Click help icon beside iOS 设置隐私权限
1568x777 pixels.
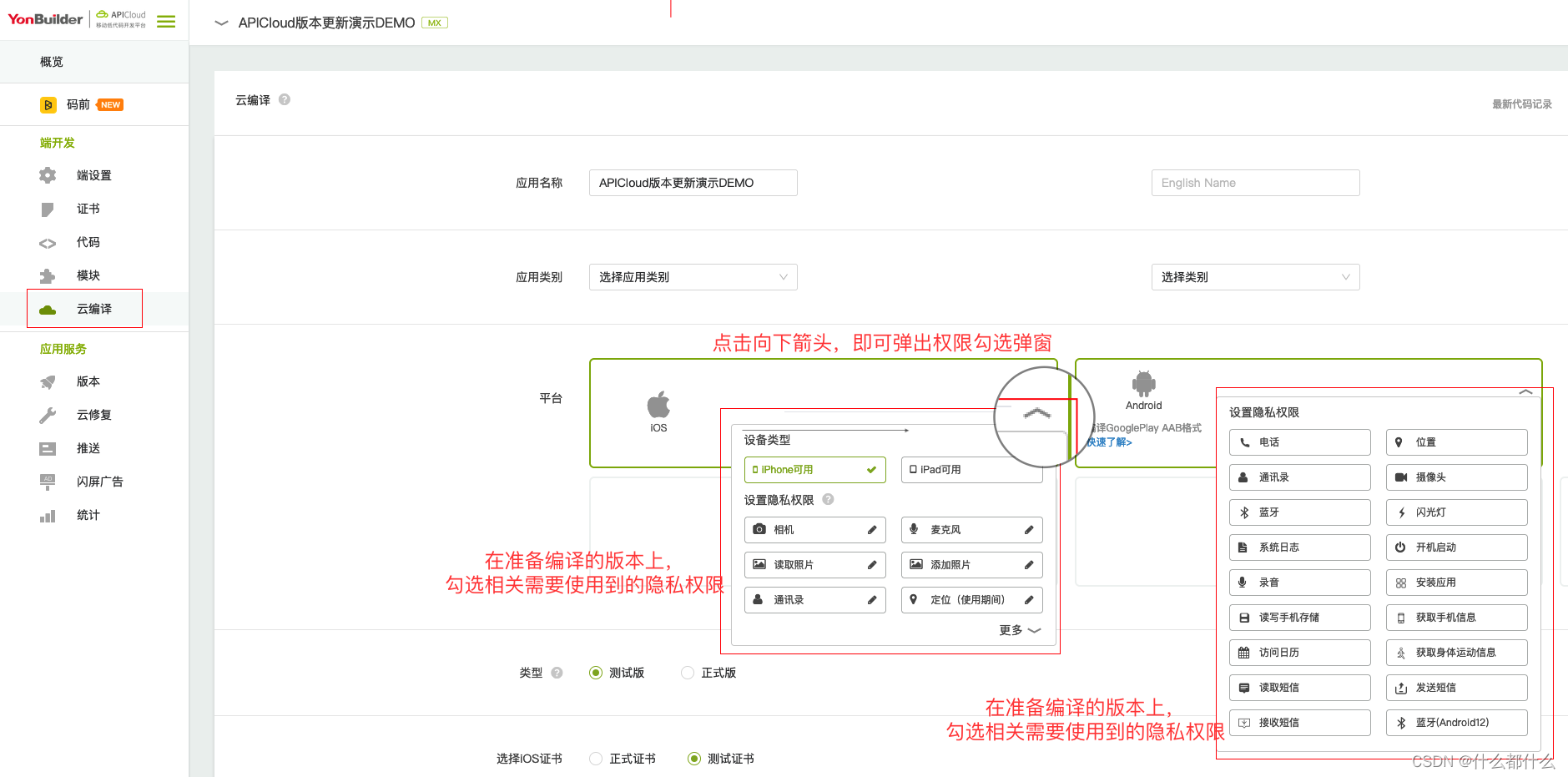tap(828, 499)
